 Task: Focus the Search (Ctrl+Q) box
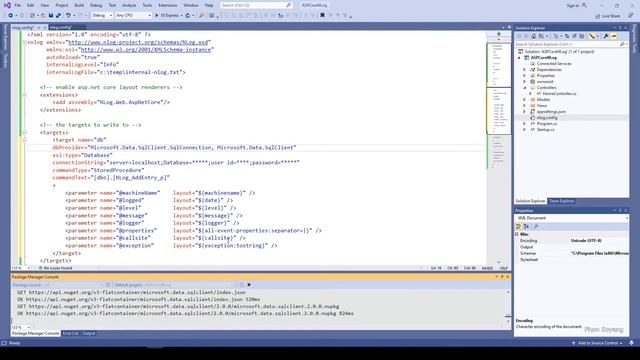point(256,5)
